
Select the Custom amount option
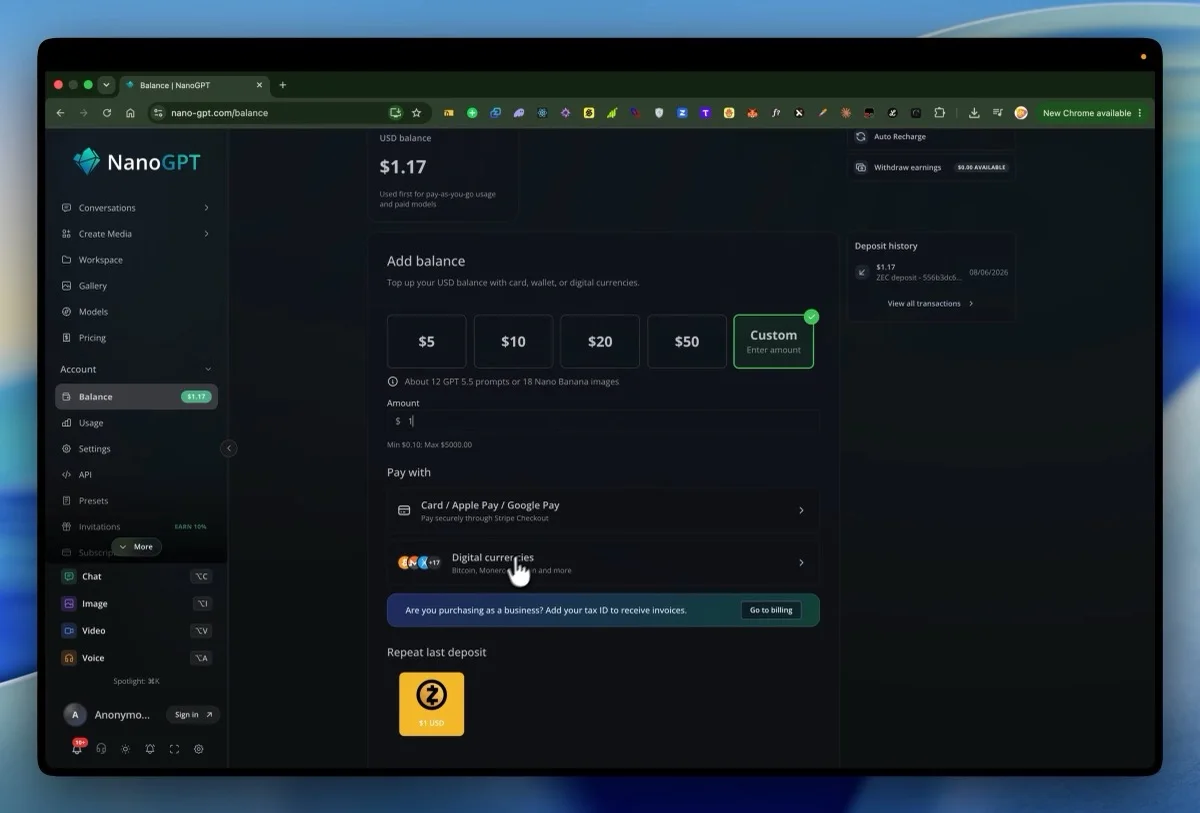(774, 342)
